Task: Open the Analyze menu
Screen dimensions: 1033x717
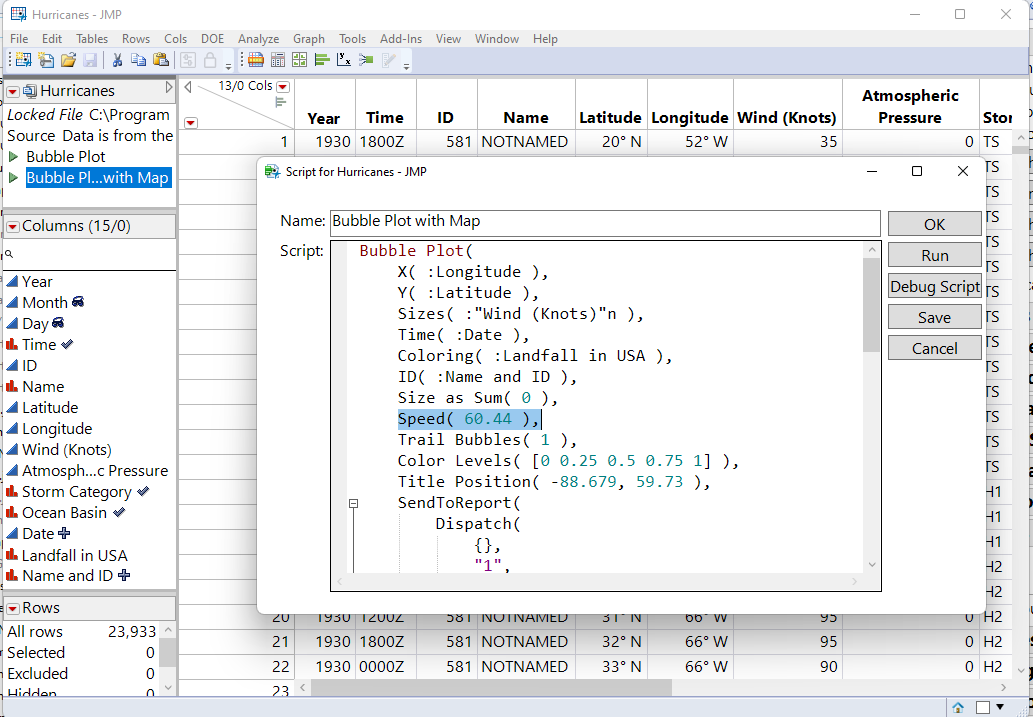Action: (258, 39)
